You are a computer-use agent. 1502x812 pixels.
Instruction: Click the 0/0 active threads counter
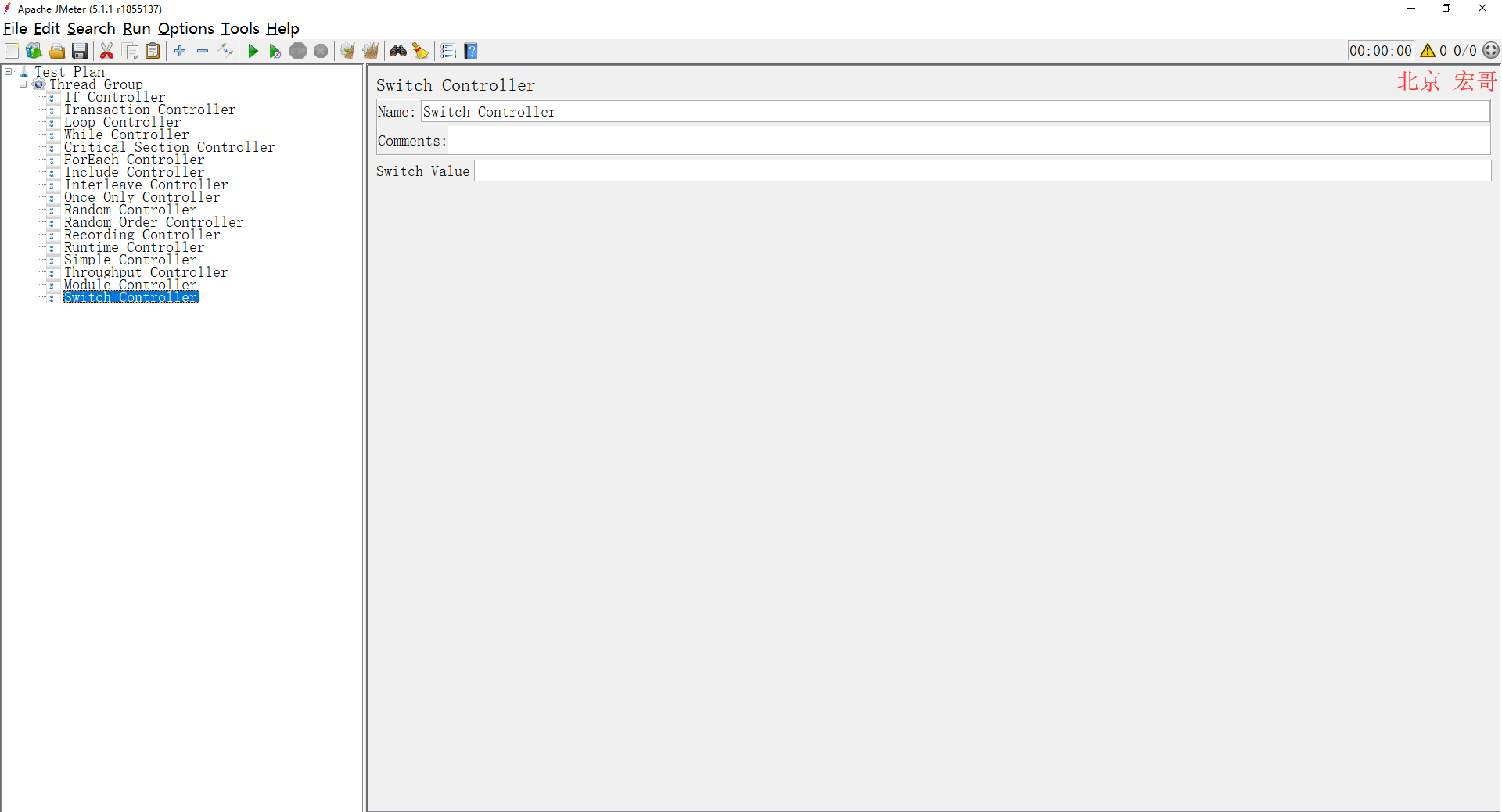(x=1465, y=51)
